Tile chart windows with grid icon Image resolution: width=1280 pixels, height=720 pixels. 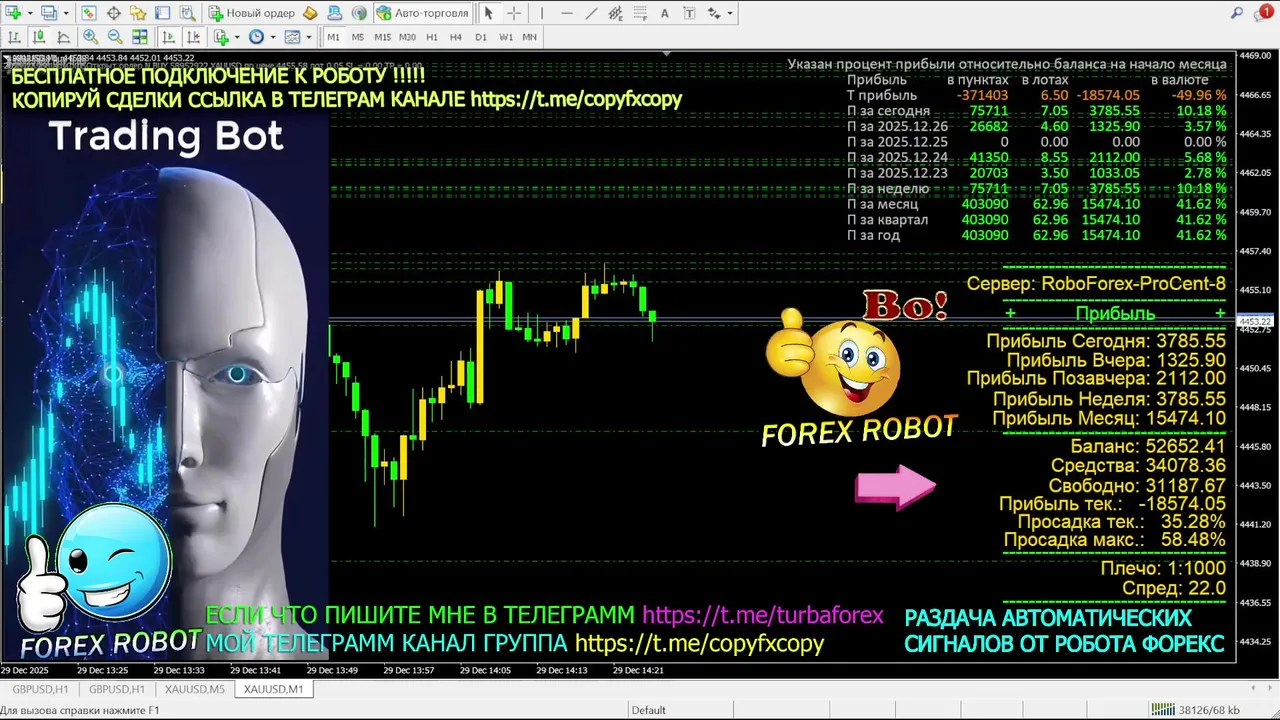click(140, 37)
